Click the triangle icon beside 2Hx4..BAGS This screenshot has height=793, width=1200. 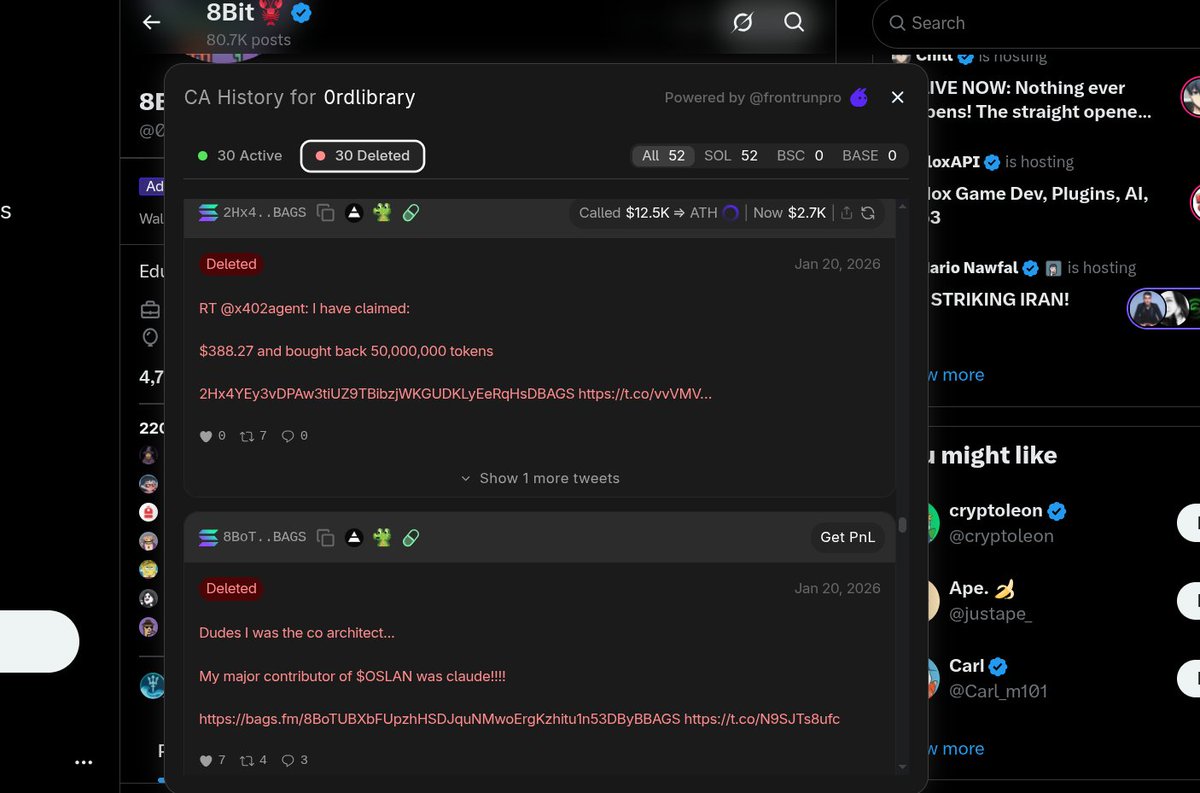tap(353, 212)
